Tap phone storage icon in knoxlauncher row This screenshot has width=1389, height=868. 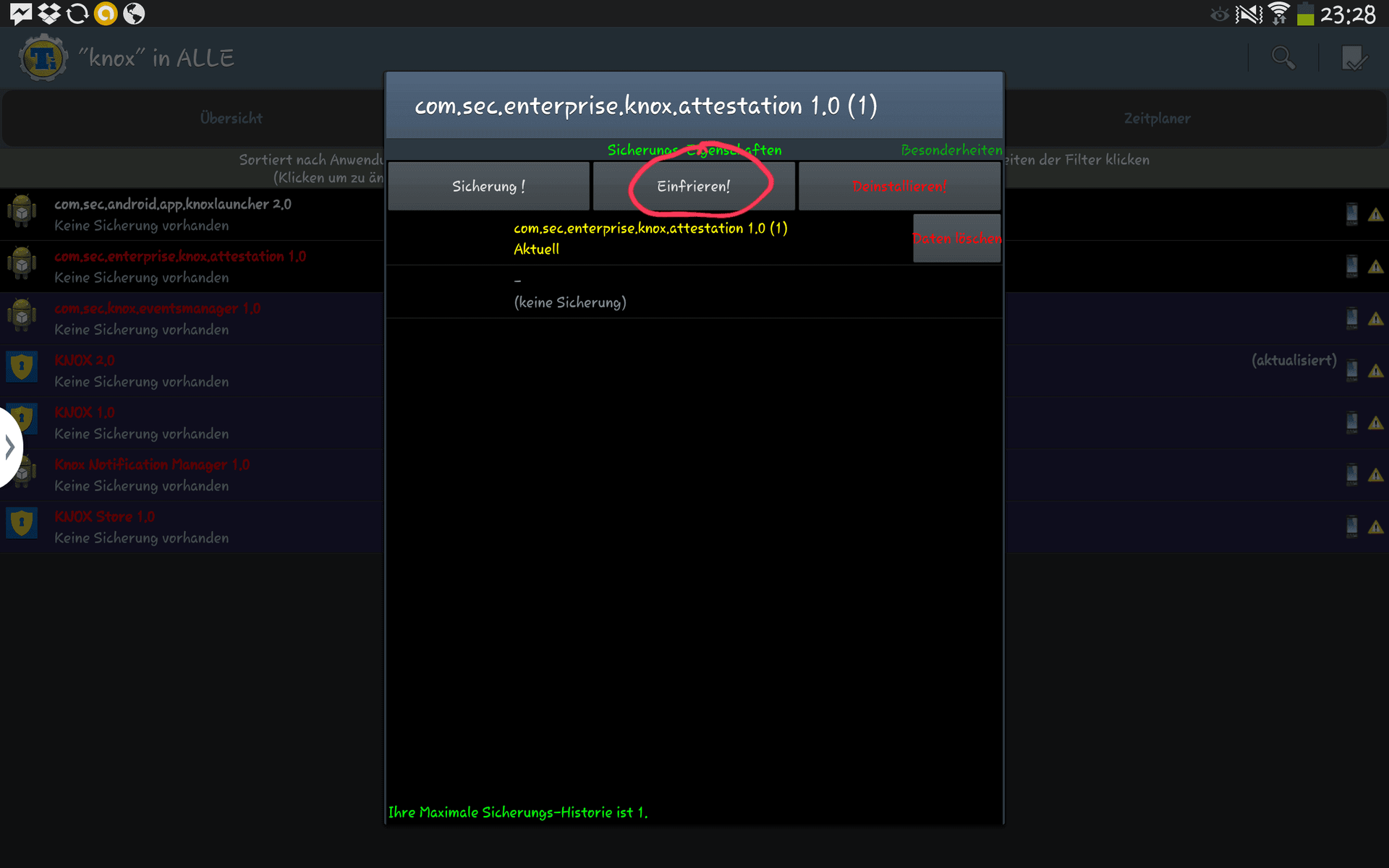[1351, 214]
